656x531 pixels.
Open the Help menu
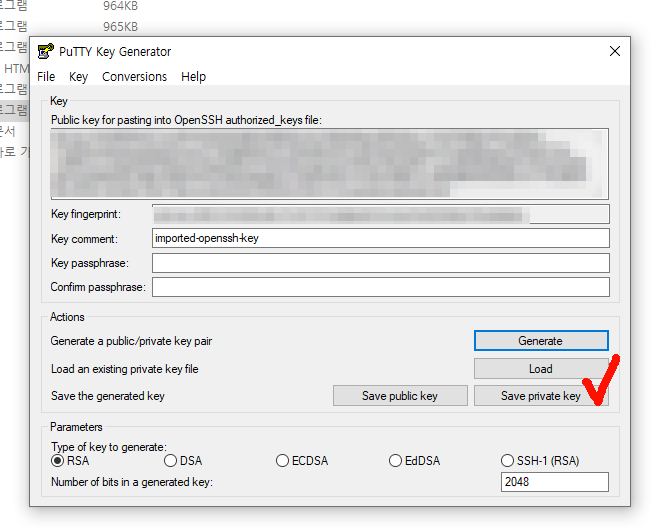pyautogui.click(x=193, y=77)
